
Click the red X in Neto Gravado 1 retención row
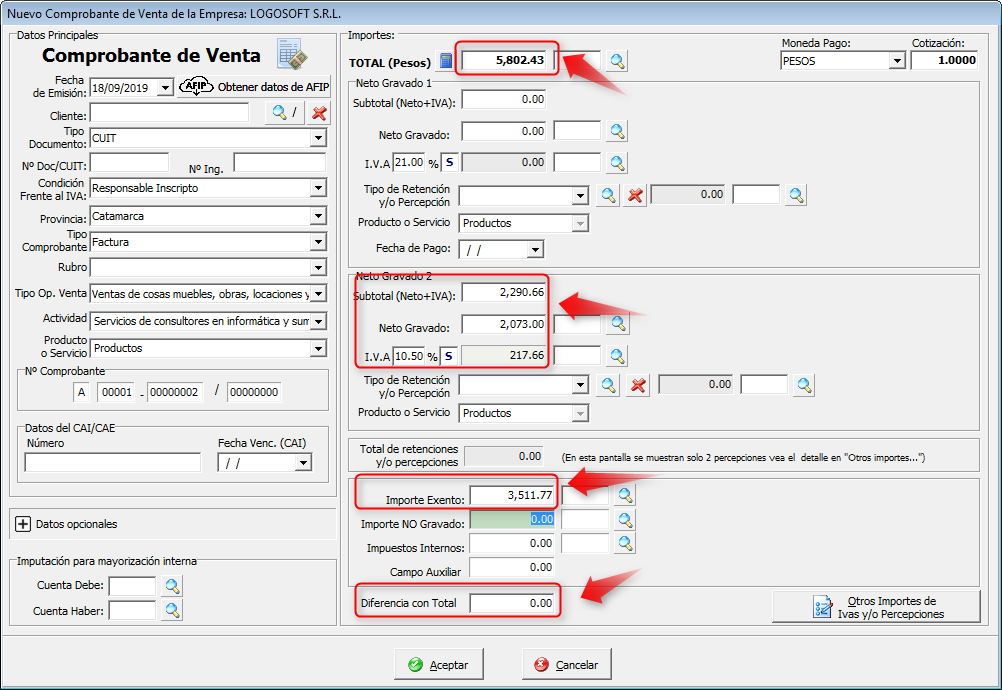coord(634,195)
